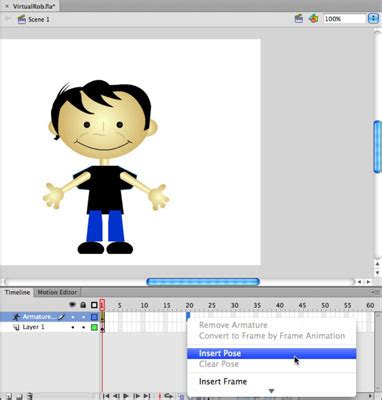Expand more context menu items arrow
This screenshot has height=400, width=382.
[x=271, y=391]
